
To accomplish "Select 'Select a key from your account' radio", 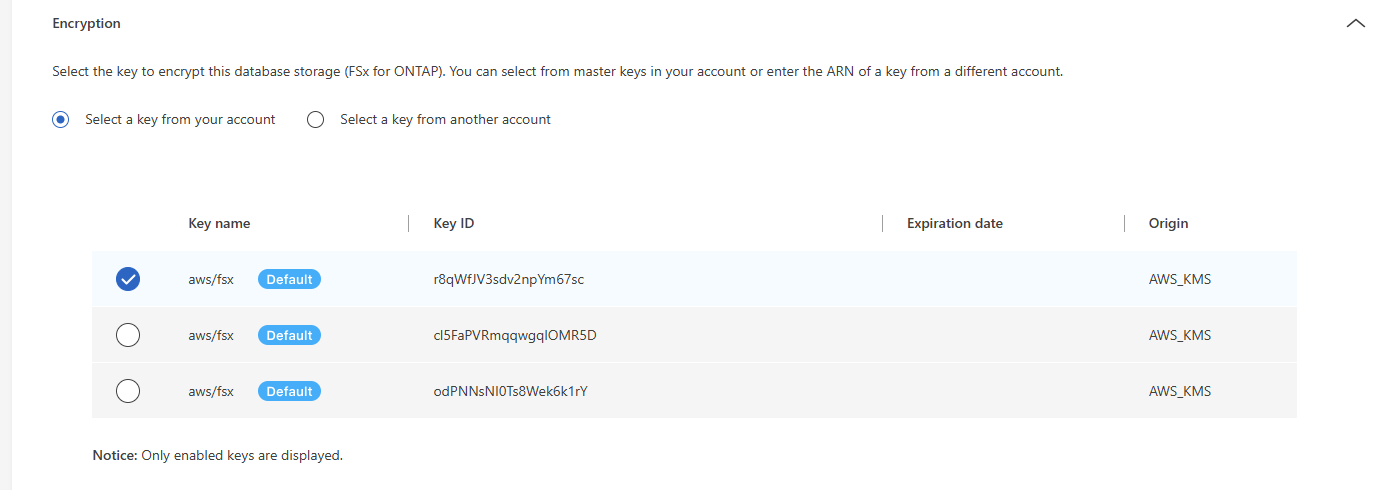I will (61, 120).
